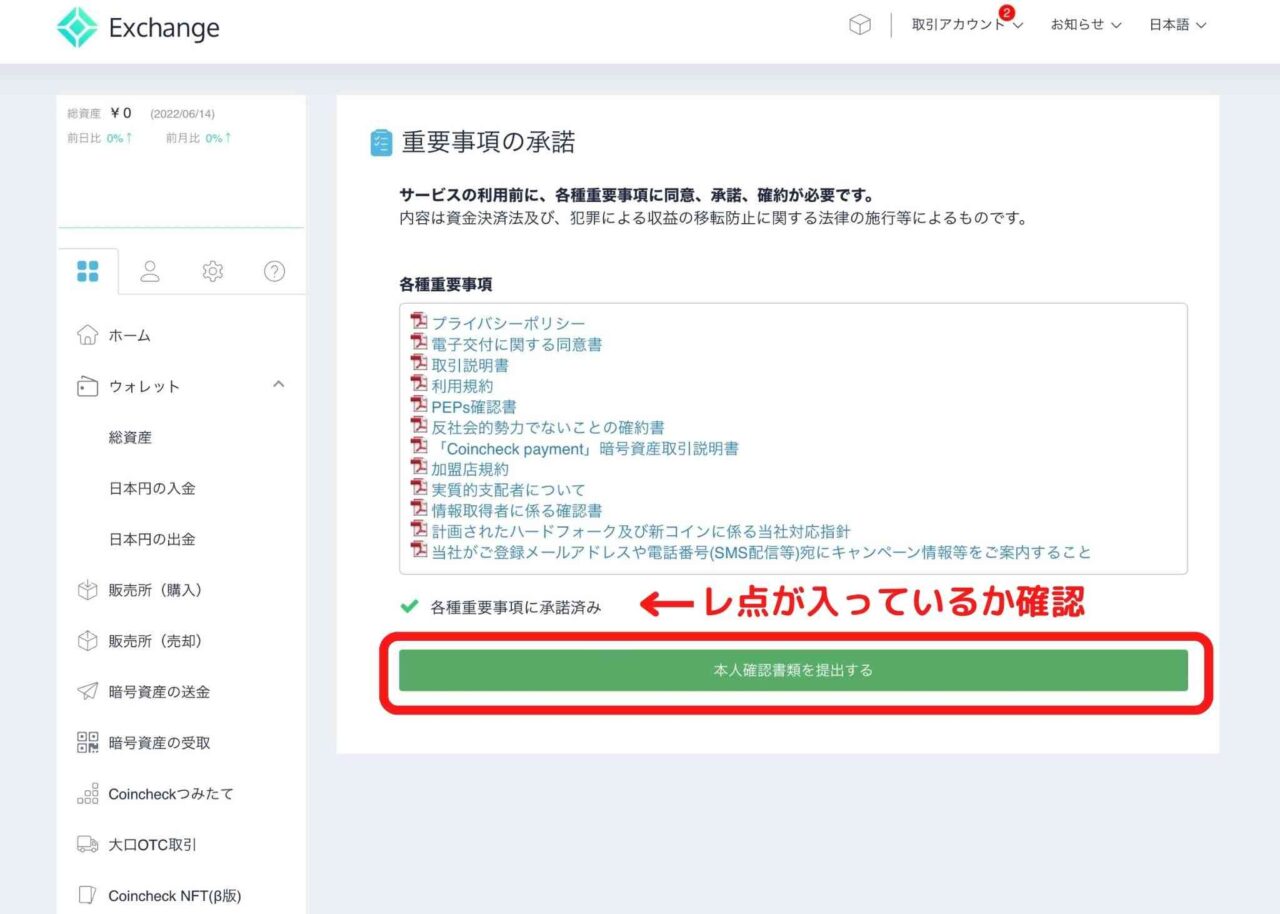Open the question mark help tab

coord(274,271)
